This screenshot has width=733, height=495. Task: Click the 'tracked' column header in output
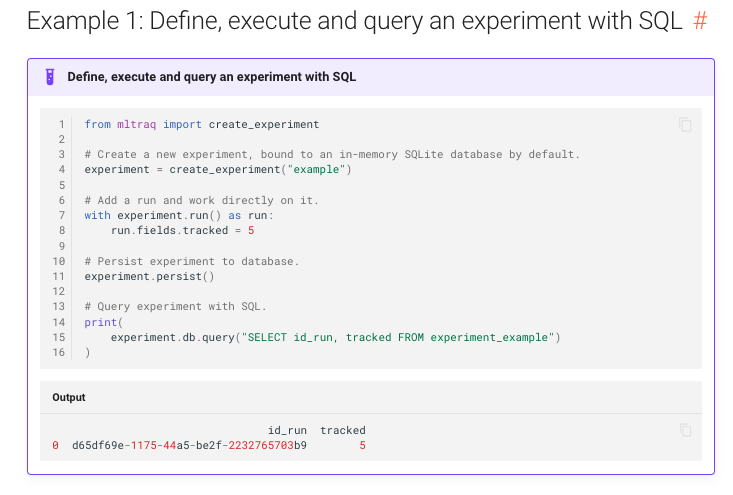[342, 430]
